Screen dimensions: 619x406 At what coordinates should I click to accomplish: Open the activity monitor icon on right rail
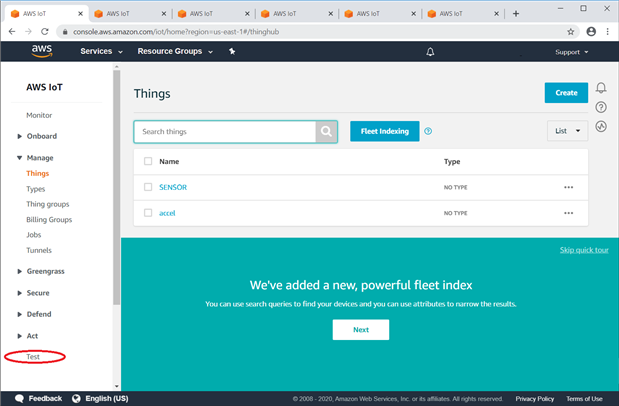(601, 126)
